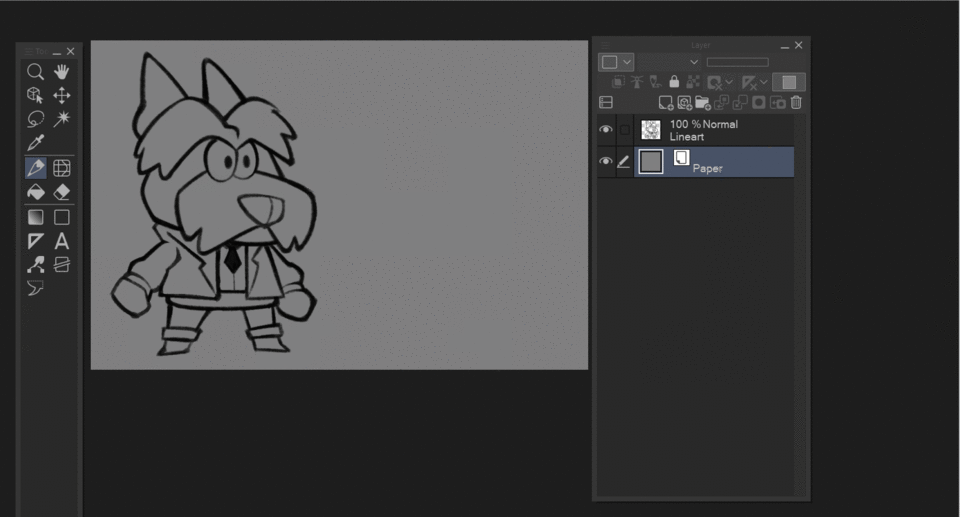Toggle Set as reference layer lighthouse
960x517 pixels.
click(637, 82)
